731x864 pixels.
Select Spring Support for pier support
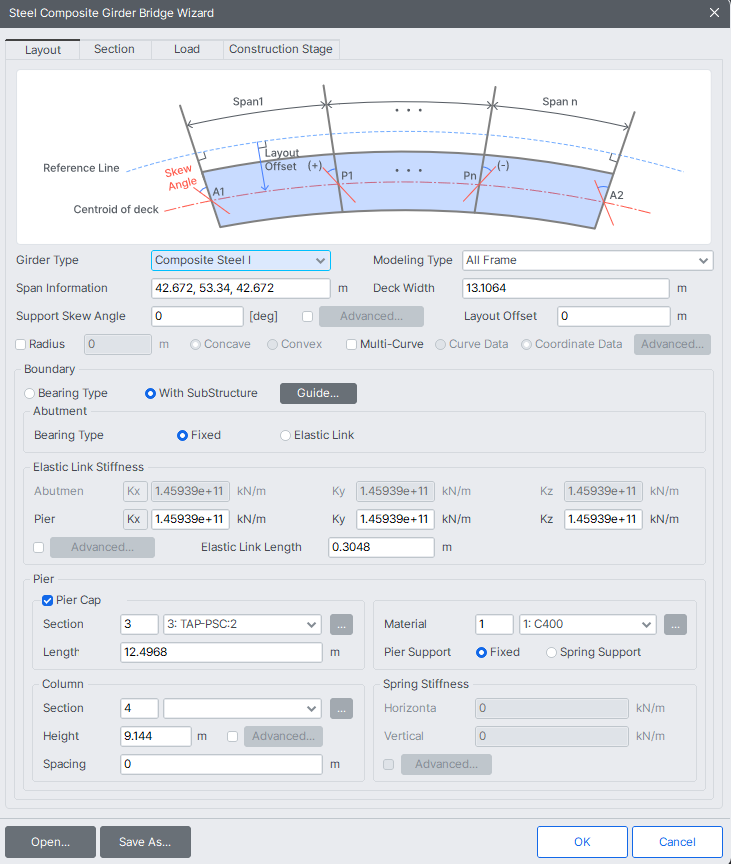point(552,652)
